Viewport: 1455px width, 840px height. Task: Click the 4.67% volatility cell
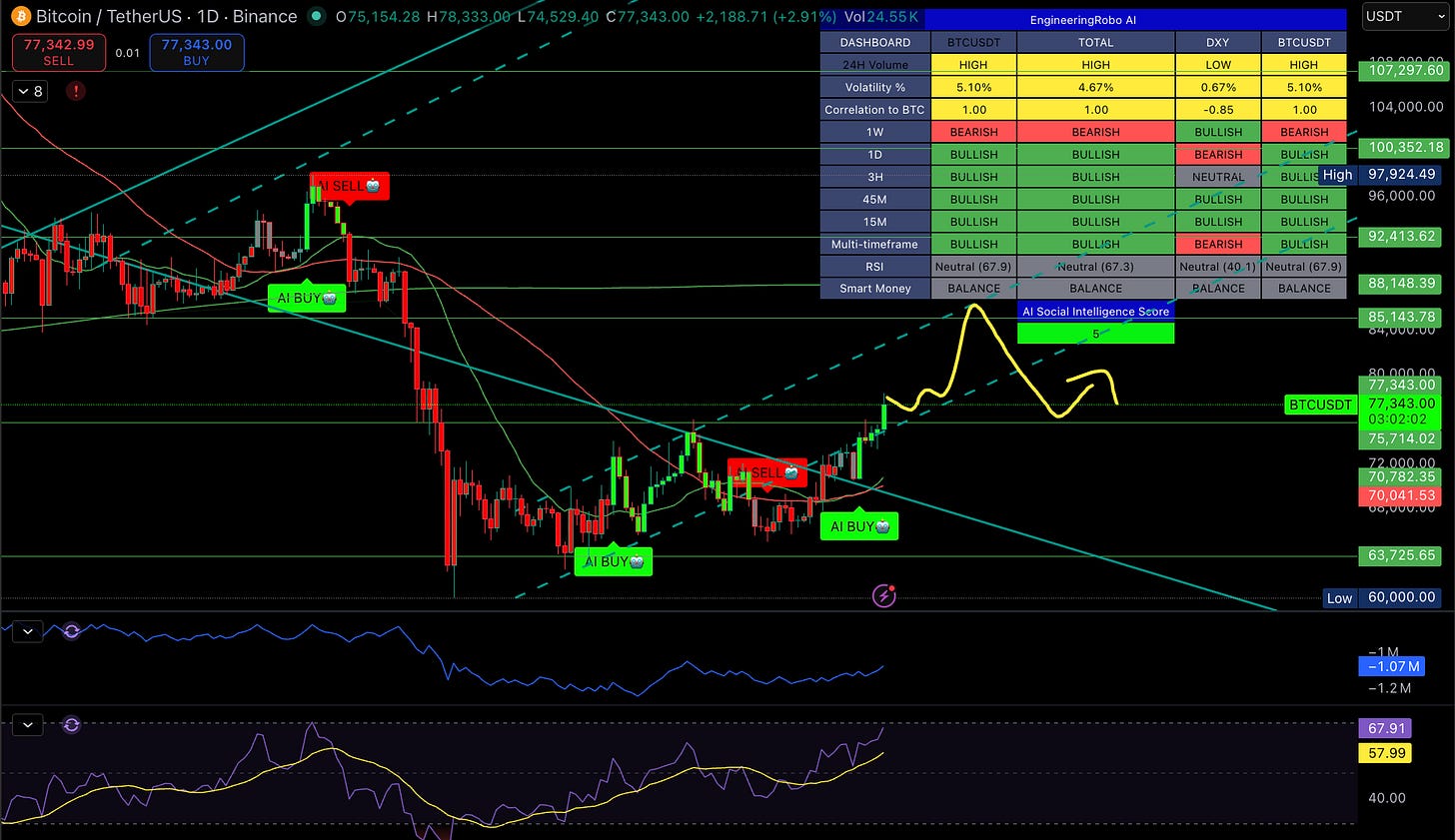(1096, 87)
